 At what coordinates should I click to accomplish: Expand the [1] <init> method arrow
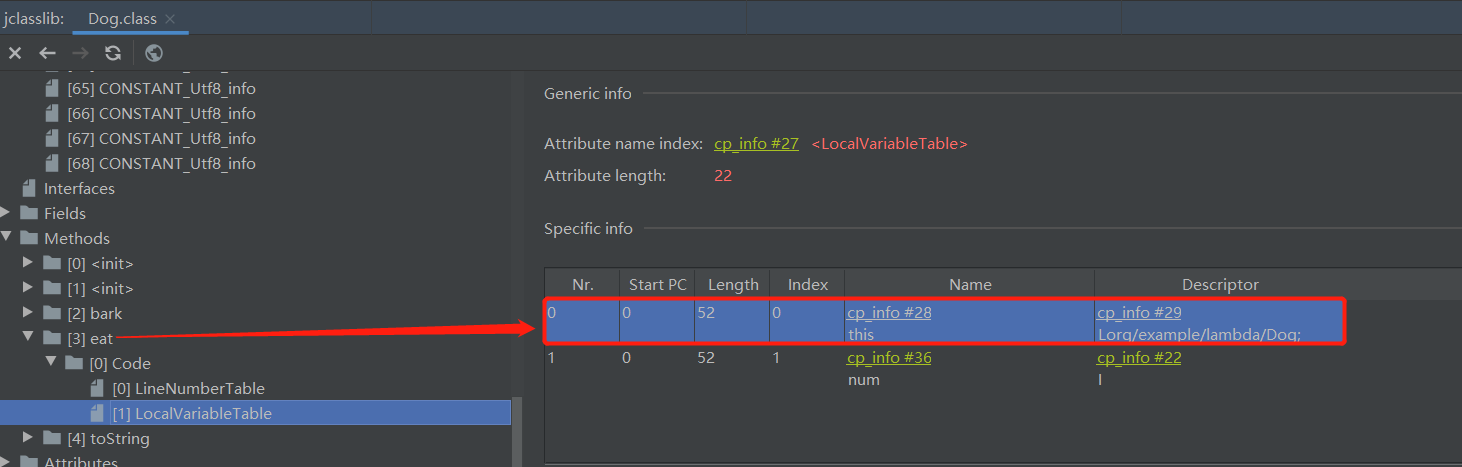(30, 288)
